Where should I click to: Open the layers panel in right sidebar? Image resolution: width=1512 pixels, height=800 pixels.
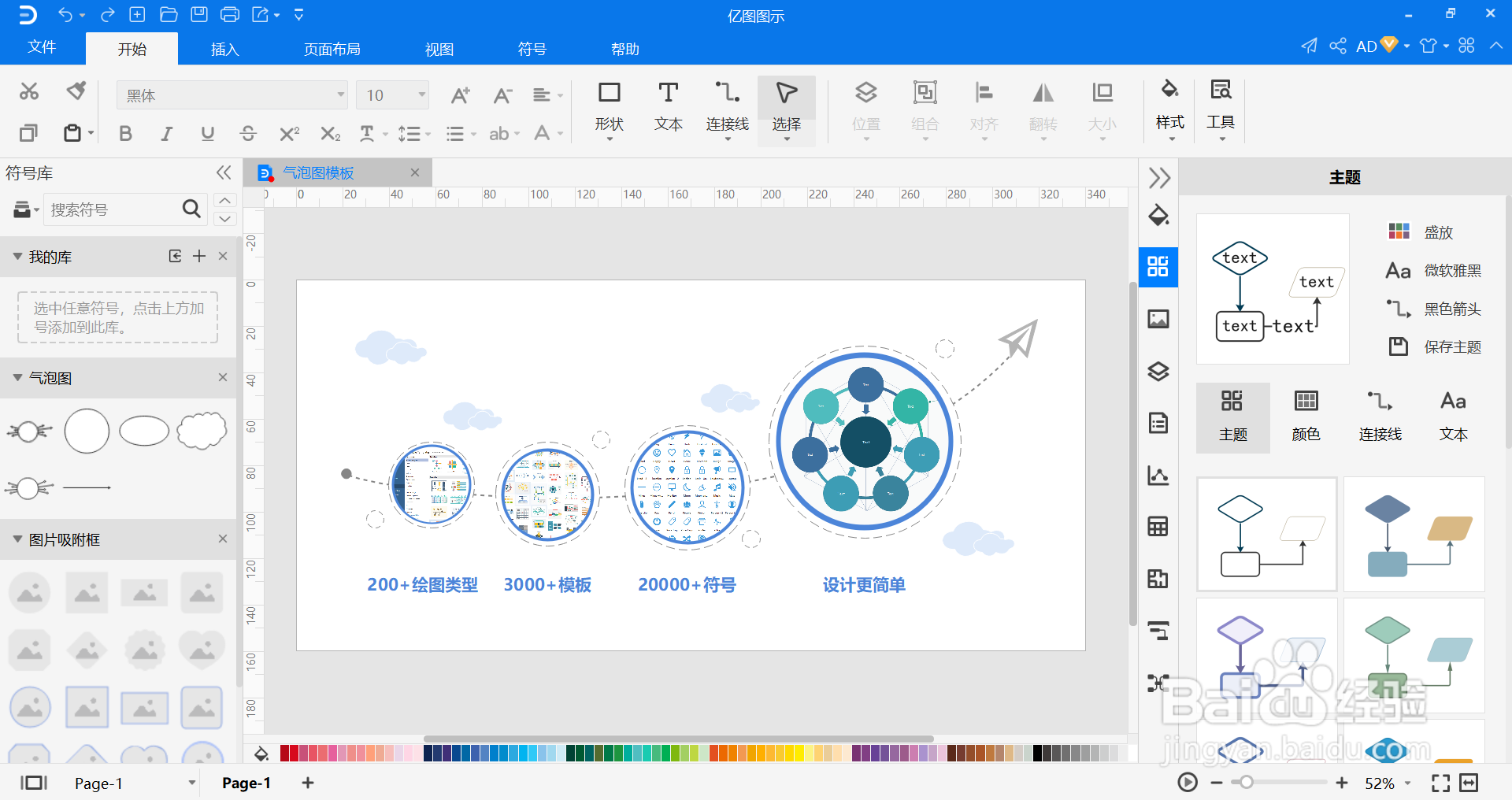tap(1158, 371)
